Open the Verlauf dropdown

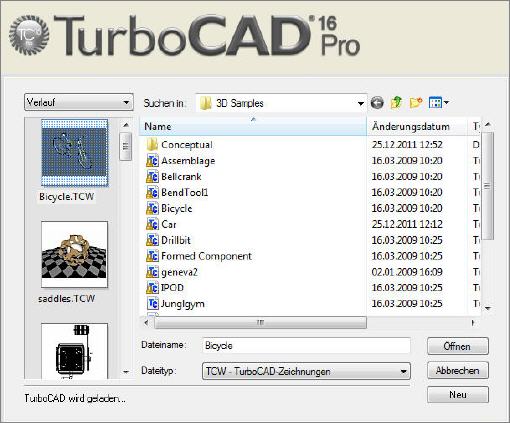79,102
